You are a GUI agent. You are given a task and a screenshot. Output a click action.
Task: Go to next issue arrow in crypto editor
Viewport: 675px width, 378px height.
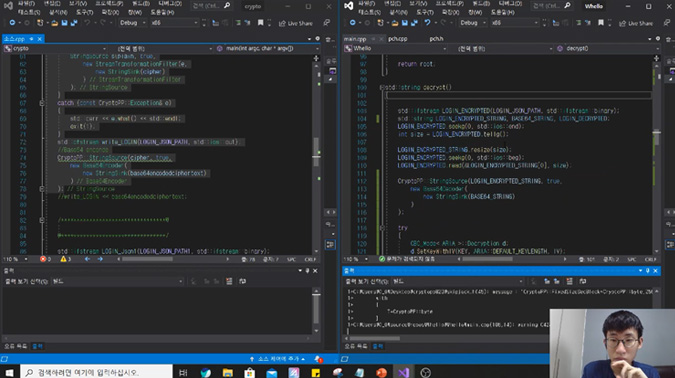[x=100, y=259]
